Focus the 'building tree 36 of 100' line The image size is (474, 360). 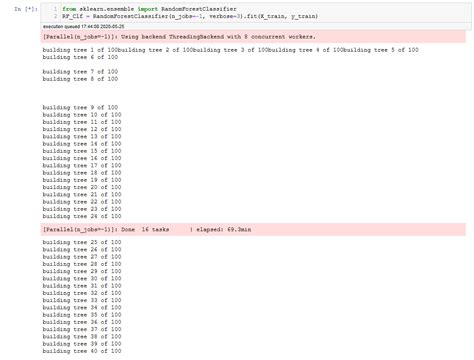pyautogui.click(x=82, y=322)
